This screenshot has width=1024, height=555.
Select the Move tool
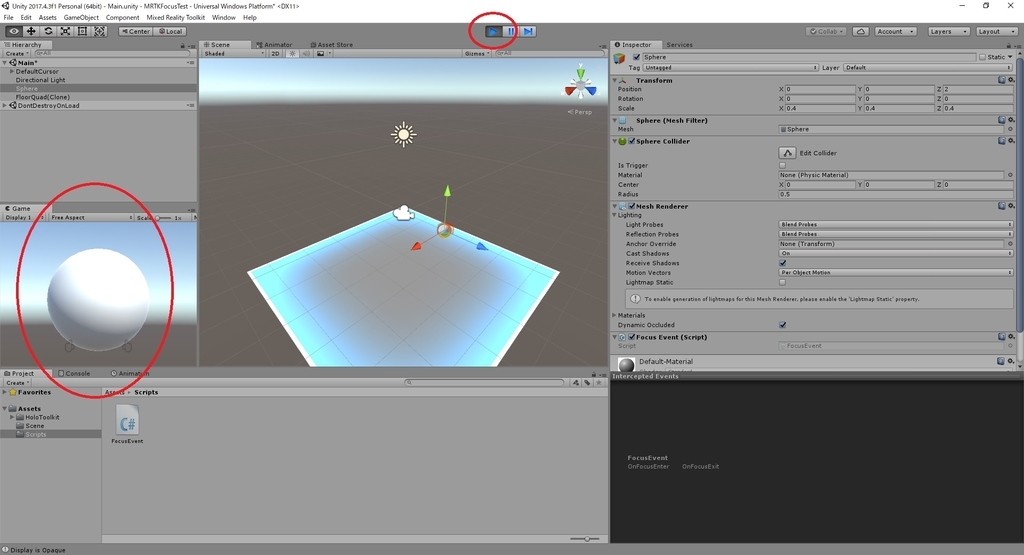coord(31,31)
